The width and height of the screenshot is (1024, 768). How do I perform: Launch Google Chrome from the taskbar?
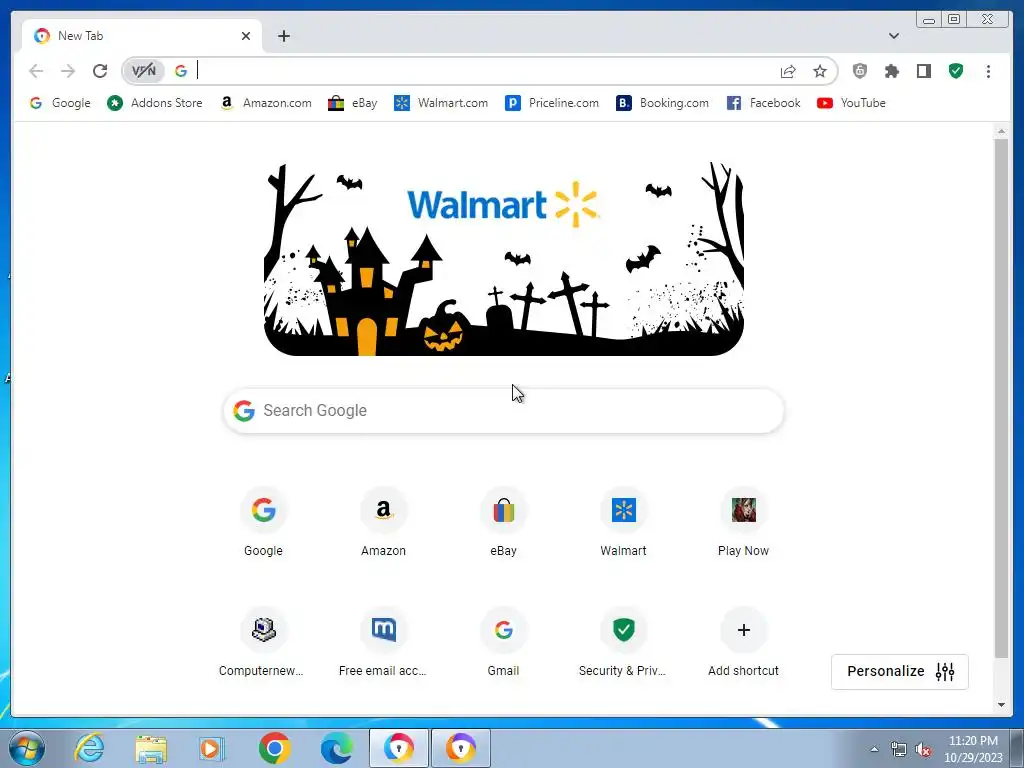point(274,748)
